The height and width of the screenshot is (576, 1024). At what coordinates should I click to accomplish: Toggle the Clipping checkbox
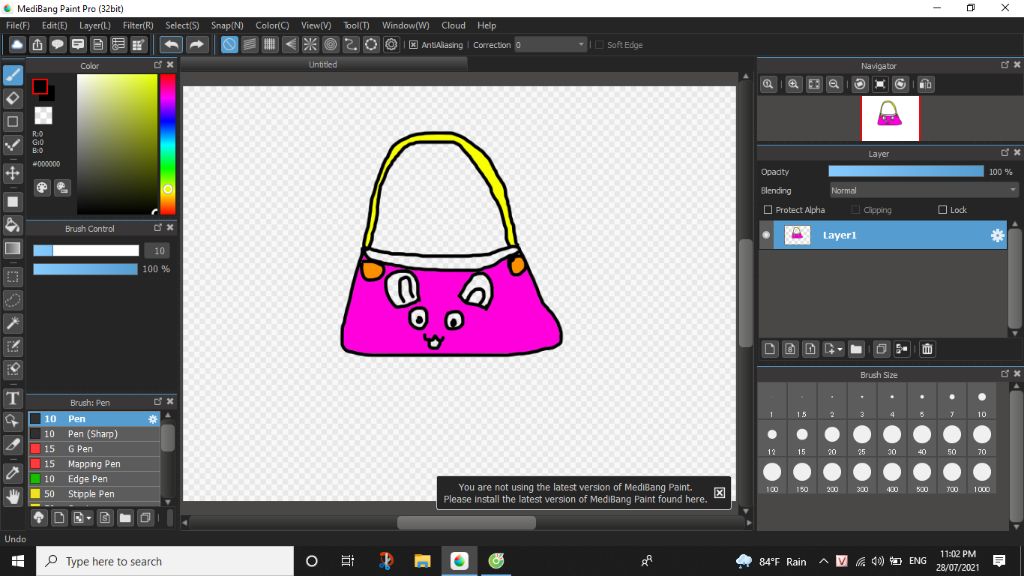[x=856, y=210]
